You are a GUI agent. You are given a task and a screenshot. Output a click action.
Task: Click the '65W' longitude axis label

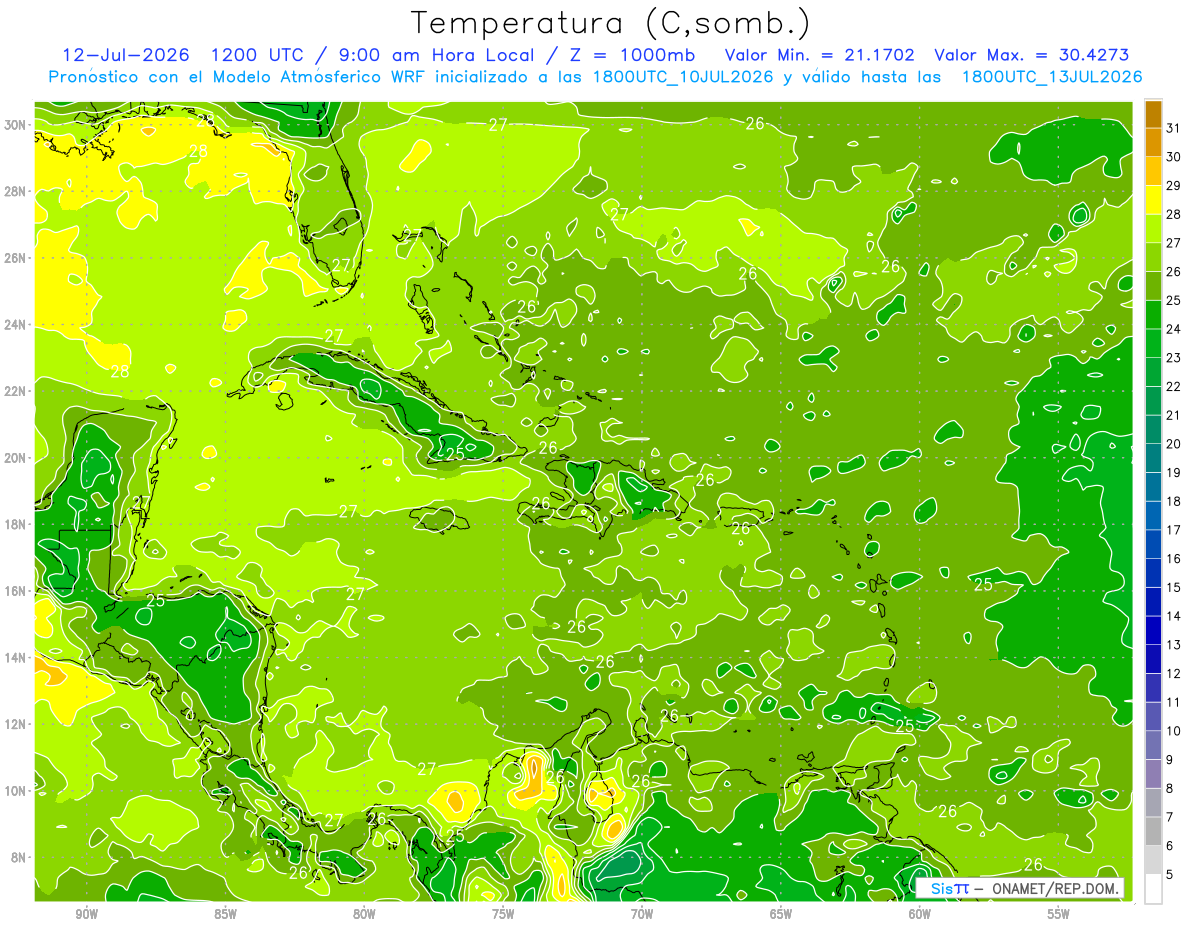click(x=781, y=914)
